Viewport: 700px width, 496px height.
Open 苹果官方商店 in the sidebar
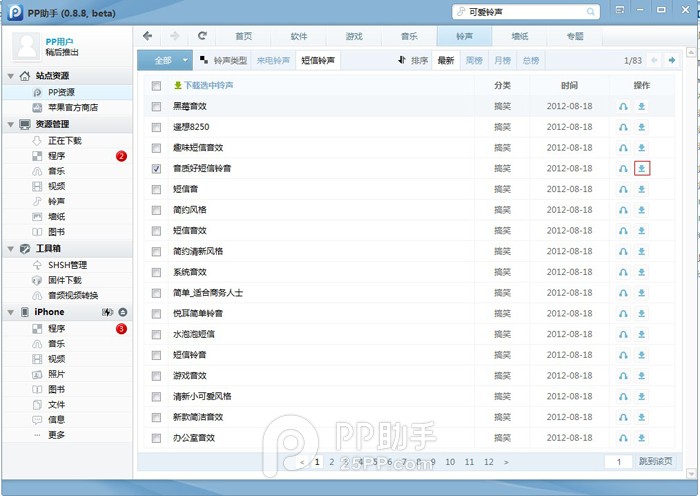73,107
